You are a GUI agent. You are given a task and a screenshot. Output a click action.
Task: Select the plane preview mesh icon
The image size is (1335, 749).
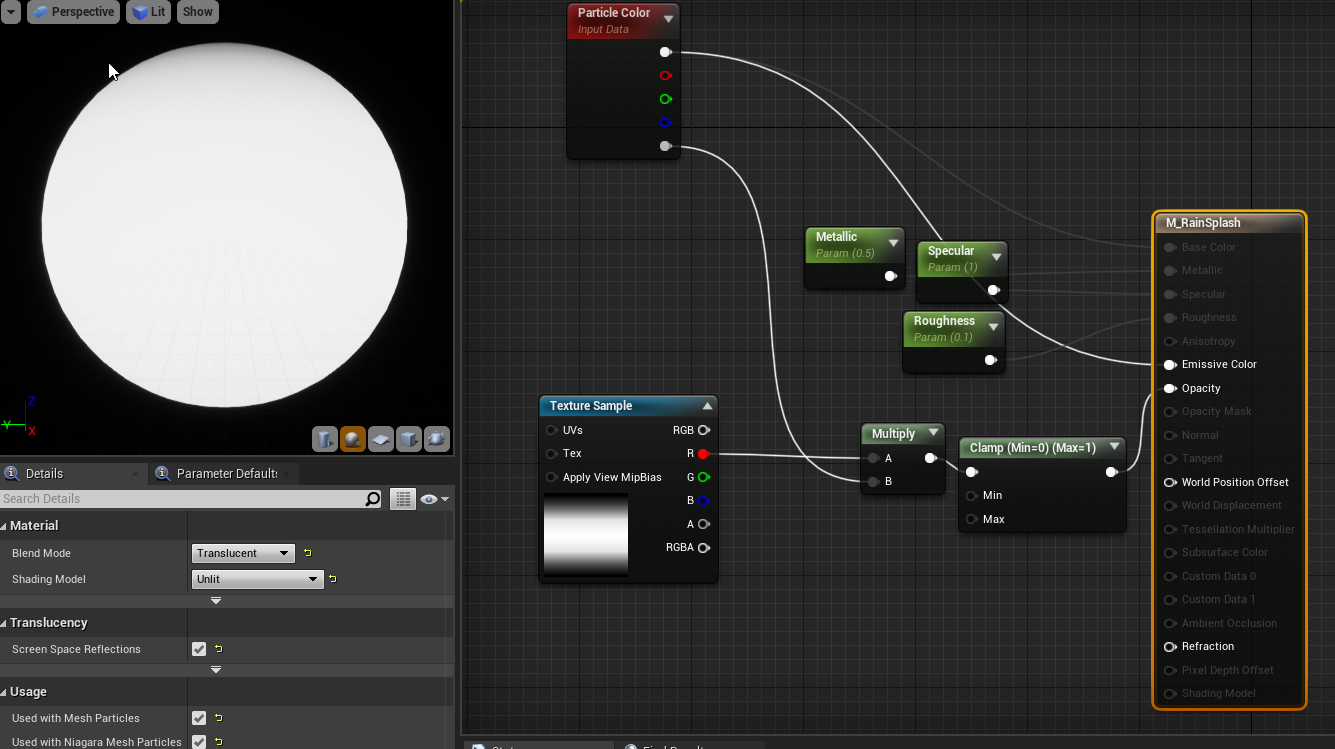380,438
